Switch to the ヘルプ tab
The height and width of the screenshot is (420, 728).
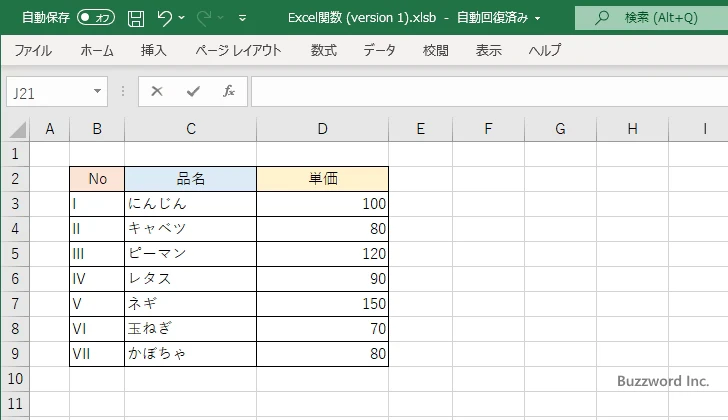pos(545,50)
